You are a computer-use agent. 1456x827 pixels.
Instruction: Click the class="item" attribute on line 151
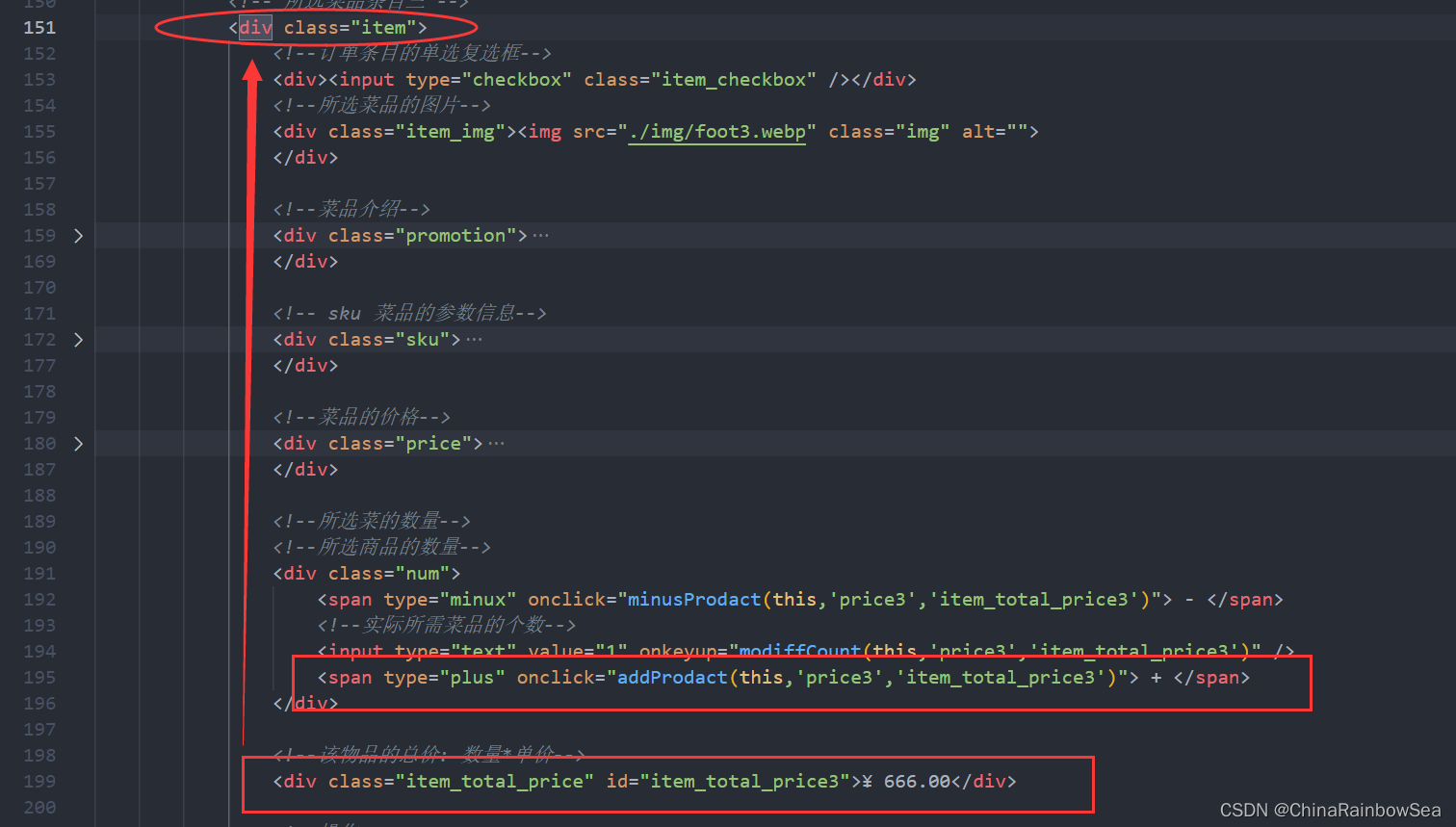pyautogui.click(x=350, y=28)
